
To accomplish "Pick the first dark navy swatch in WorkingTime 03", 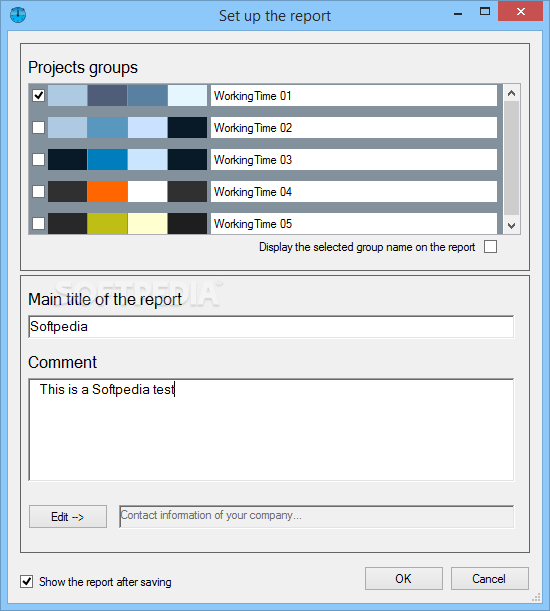I will coord(67,159).
